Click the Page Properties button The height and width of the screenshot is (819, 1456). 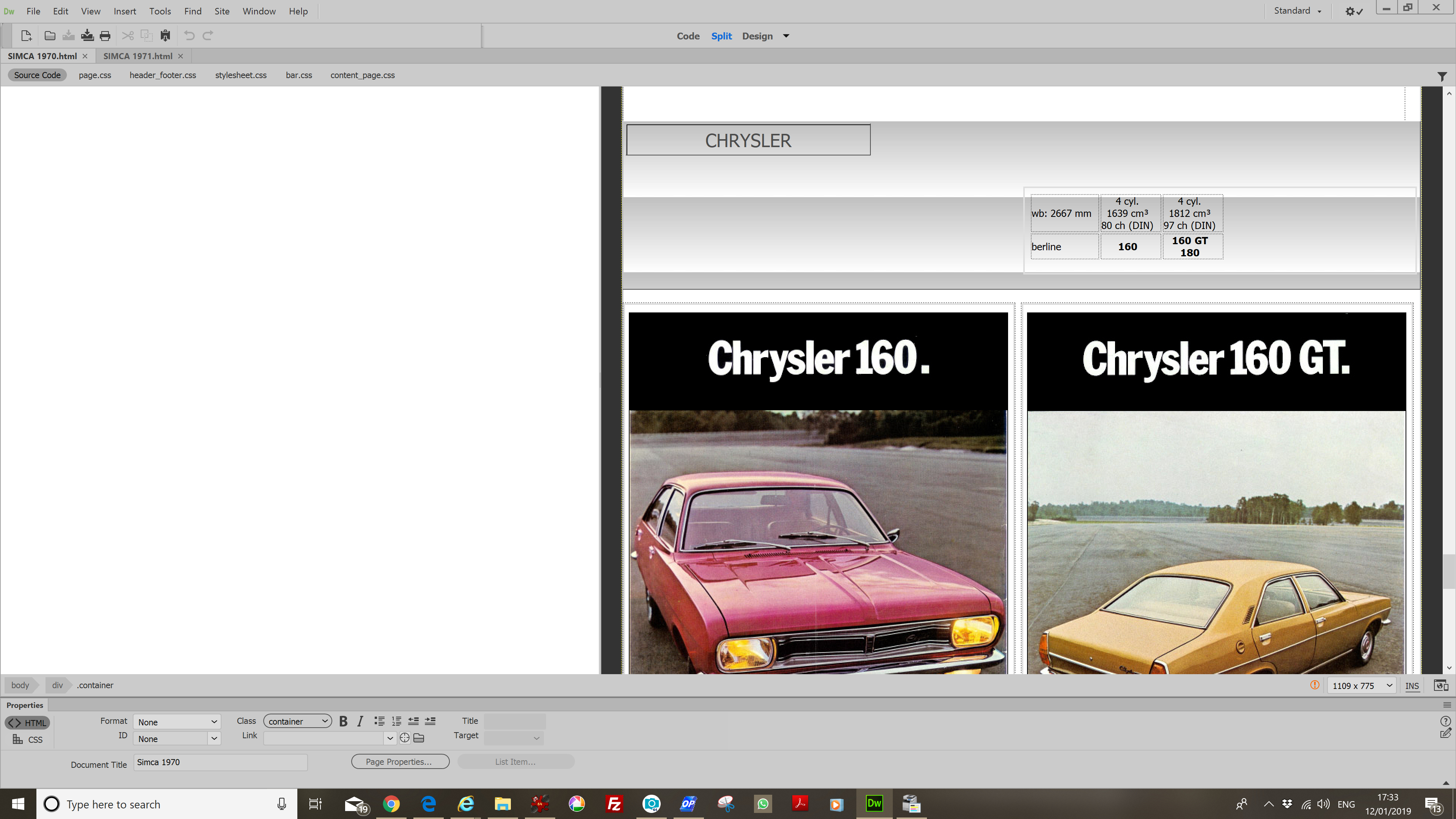(400, 762)
